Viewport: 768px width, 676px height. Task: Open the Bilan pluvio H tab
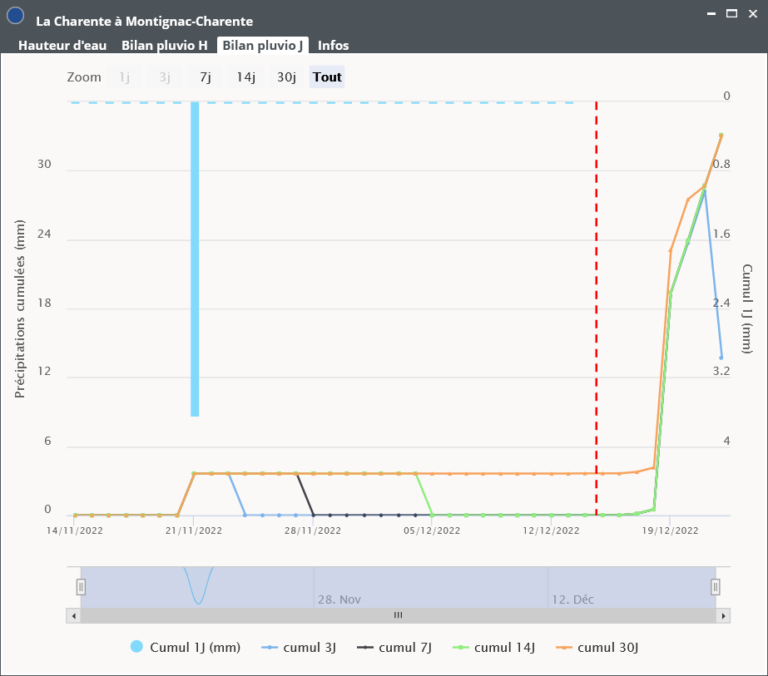[164, 45]
